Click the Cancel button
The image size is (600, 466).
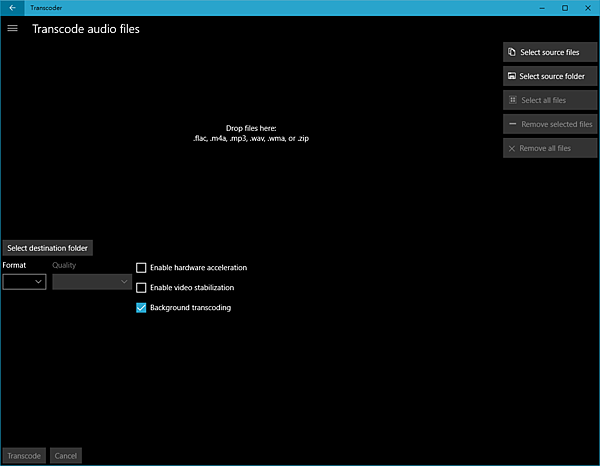click(65, 456)
